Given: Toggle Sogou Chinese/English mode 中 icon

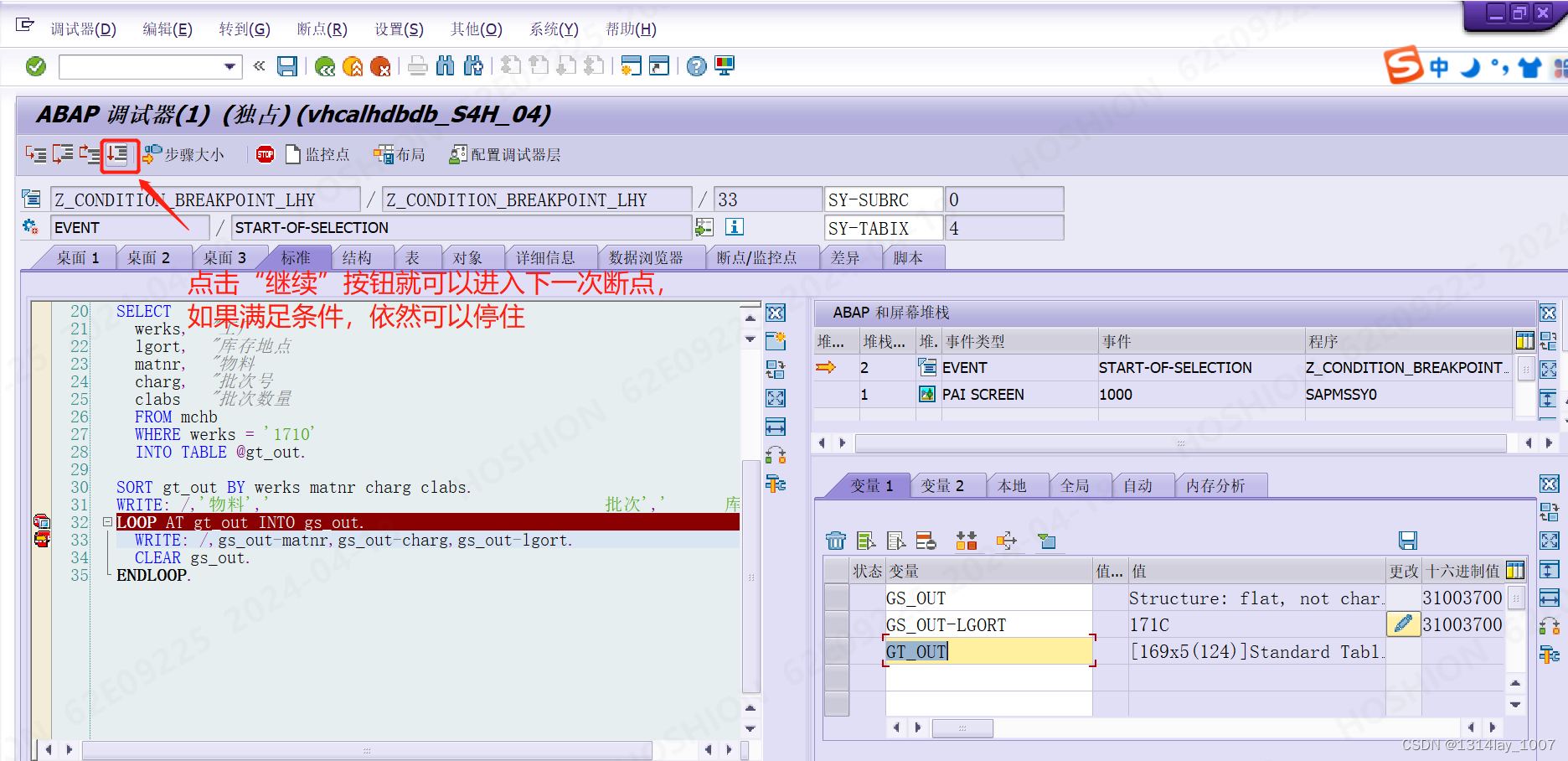Looking at the screenshot, I should click(x=1439, y=67).
